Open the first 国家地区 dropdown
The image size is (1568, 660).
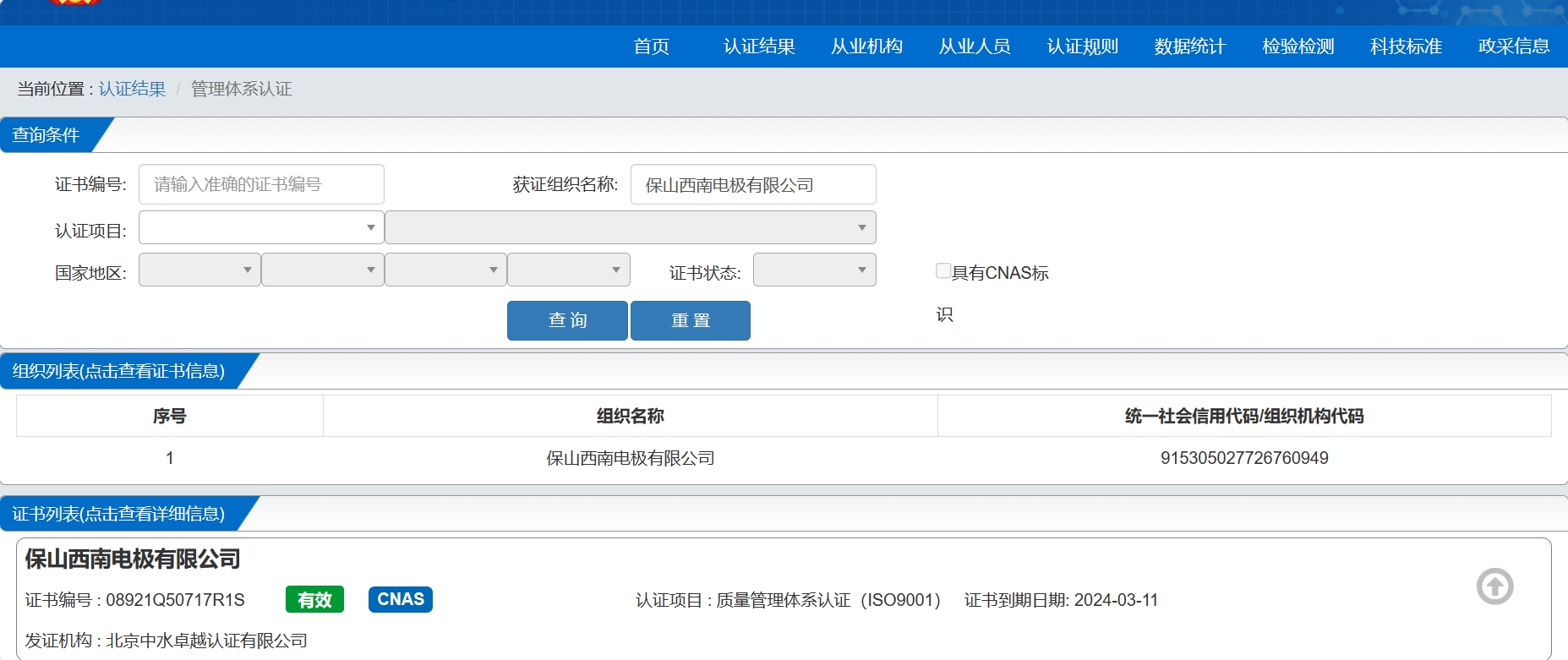pos(199,270)
